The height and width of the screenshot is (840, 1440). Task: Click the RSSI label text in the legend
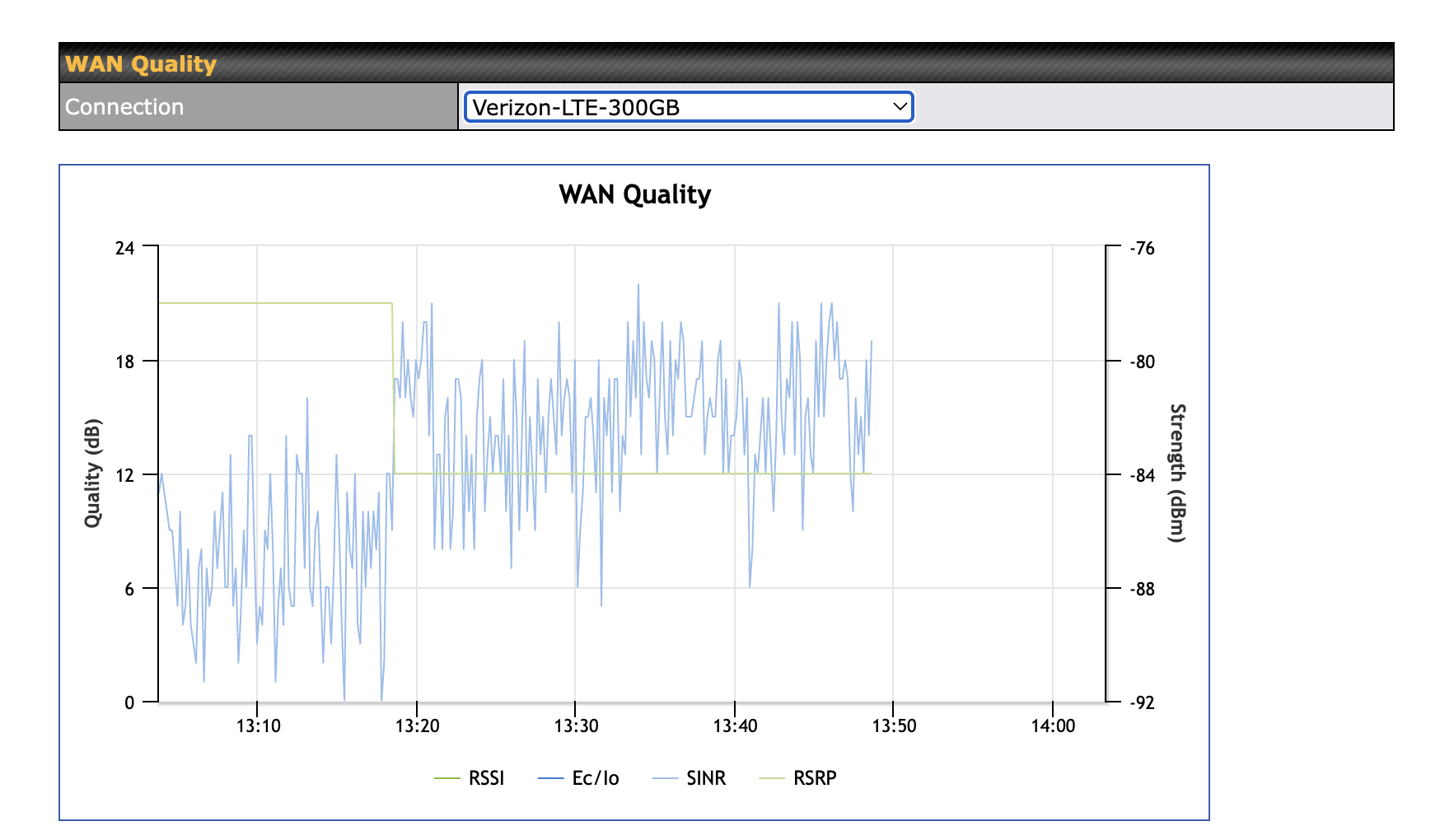click(488, 777)
